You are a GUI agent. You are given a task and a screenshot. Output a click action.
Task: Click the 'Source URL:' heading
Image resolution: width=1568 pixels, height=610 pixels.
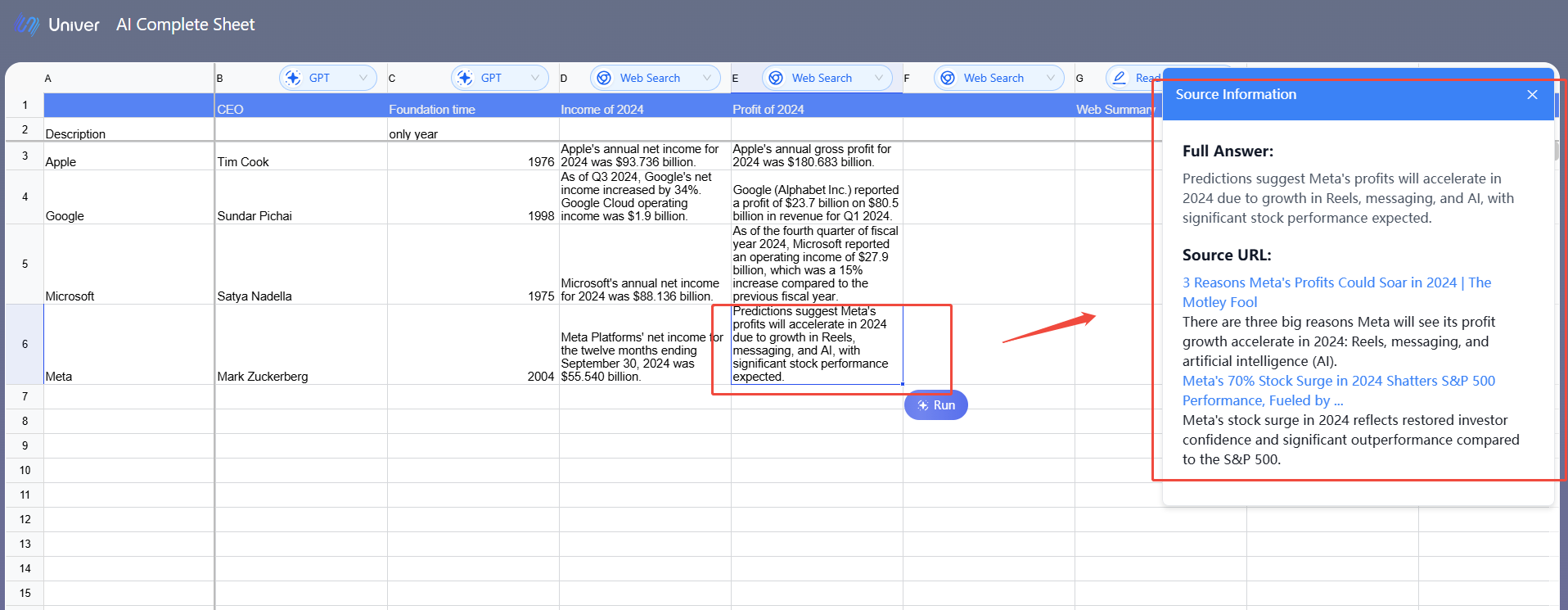[x=1227, y=255]
